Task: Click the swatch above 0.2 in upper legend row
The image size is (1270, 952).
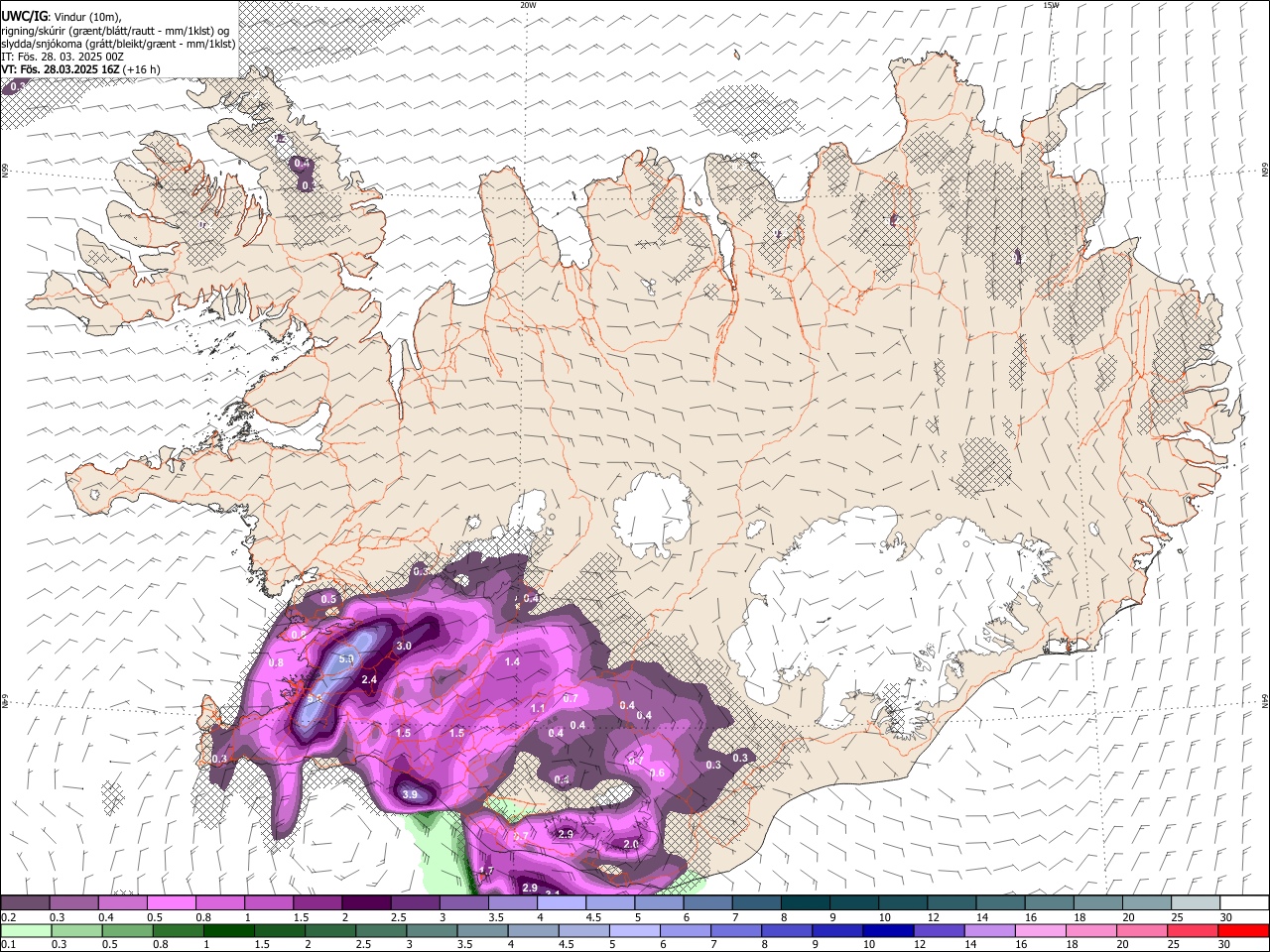Action: (25, 902)
